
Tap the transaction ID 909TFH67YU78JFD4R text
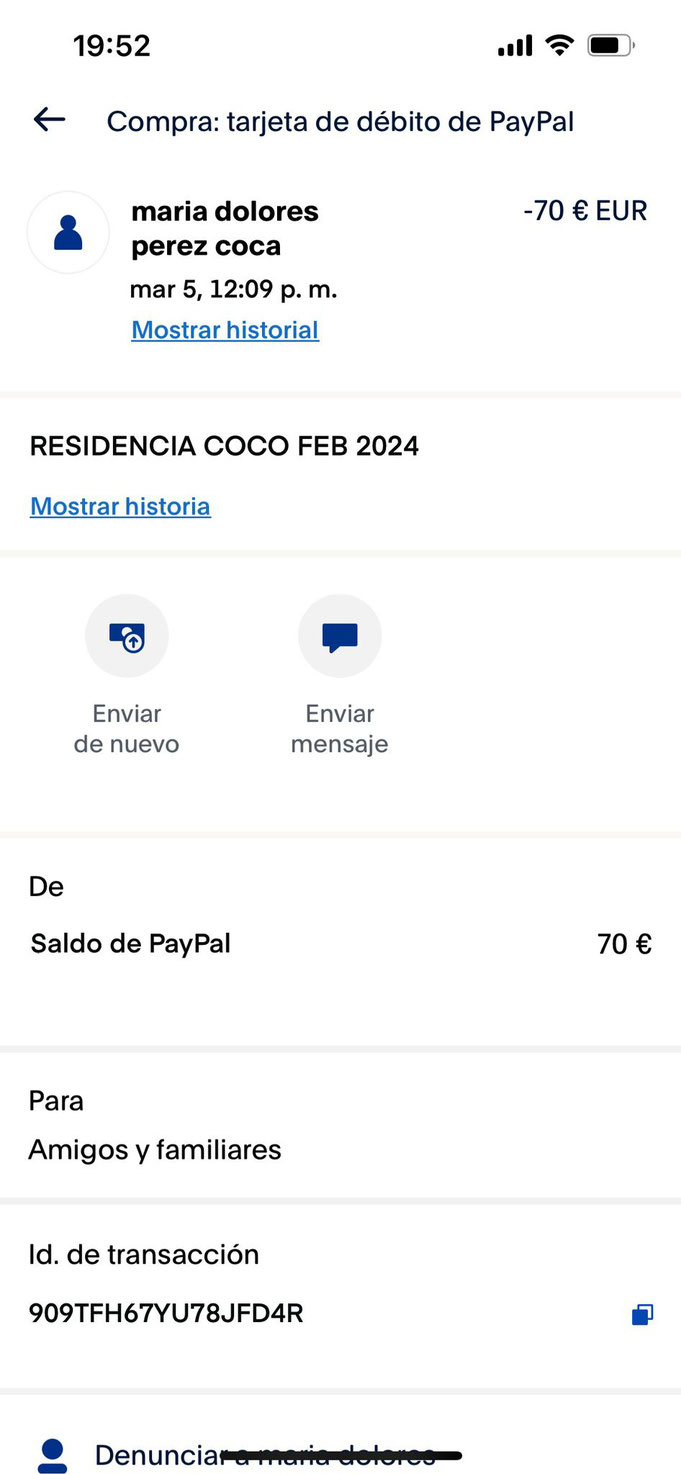(166, 1313)
